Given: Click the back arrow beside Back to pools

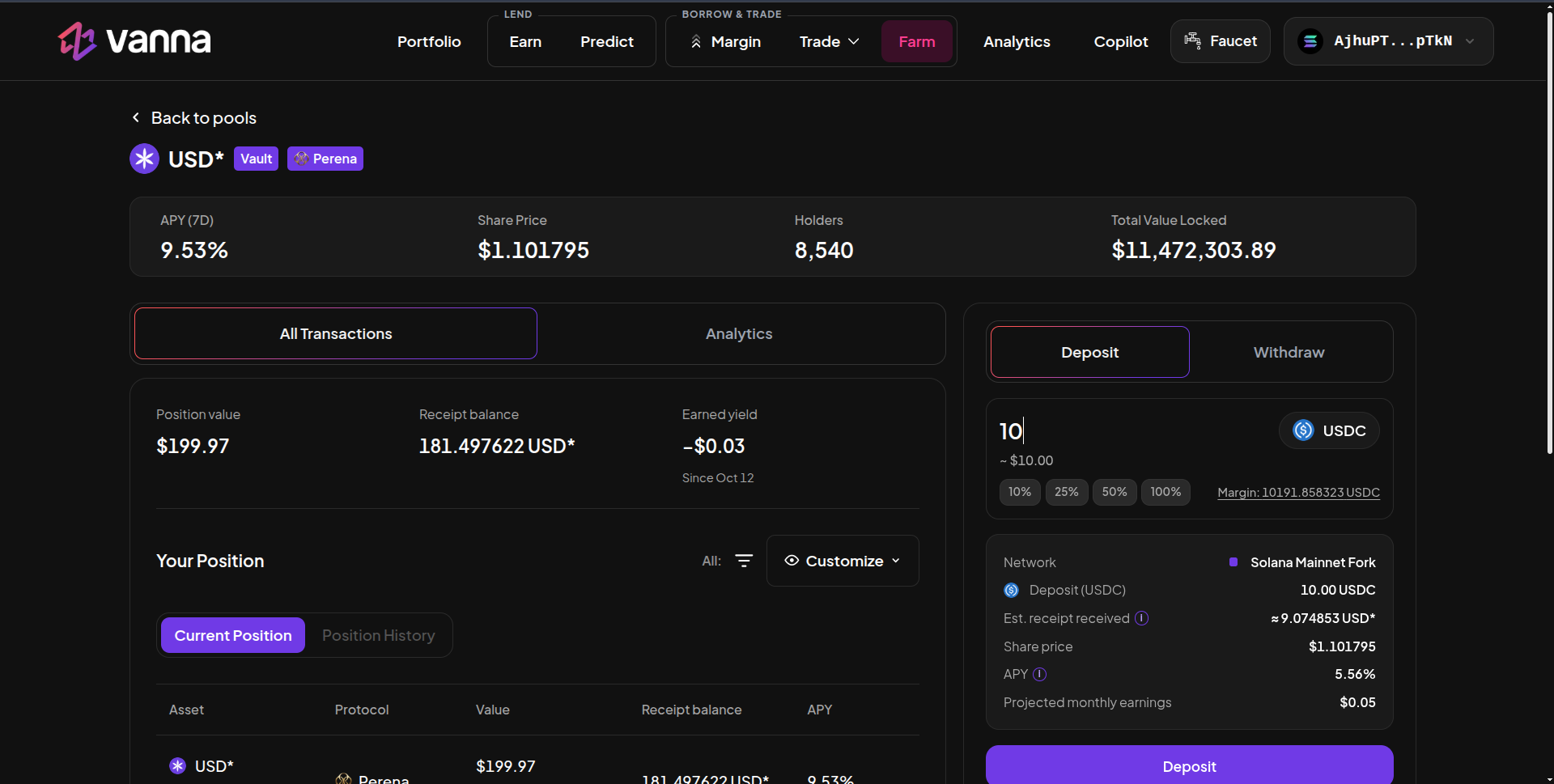Looking at the screenshot, I should [136, 117].
